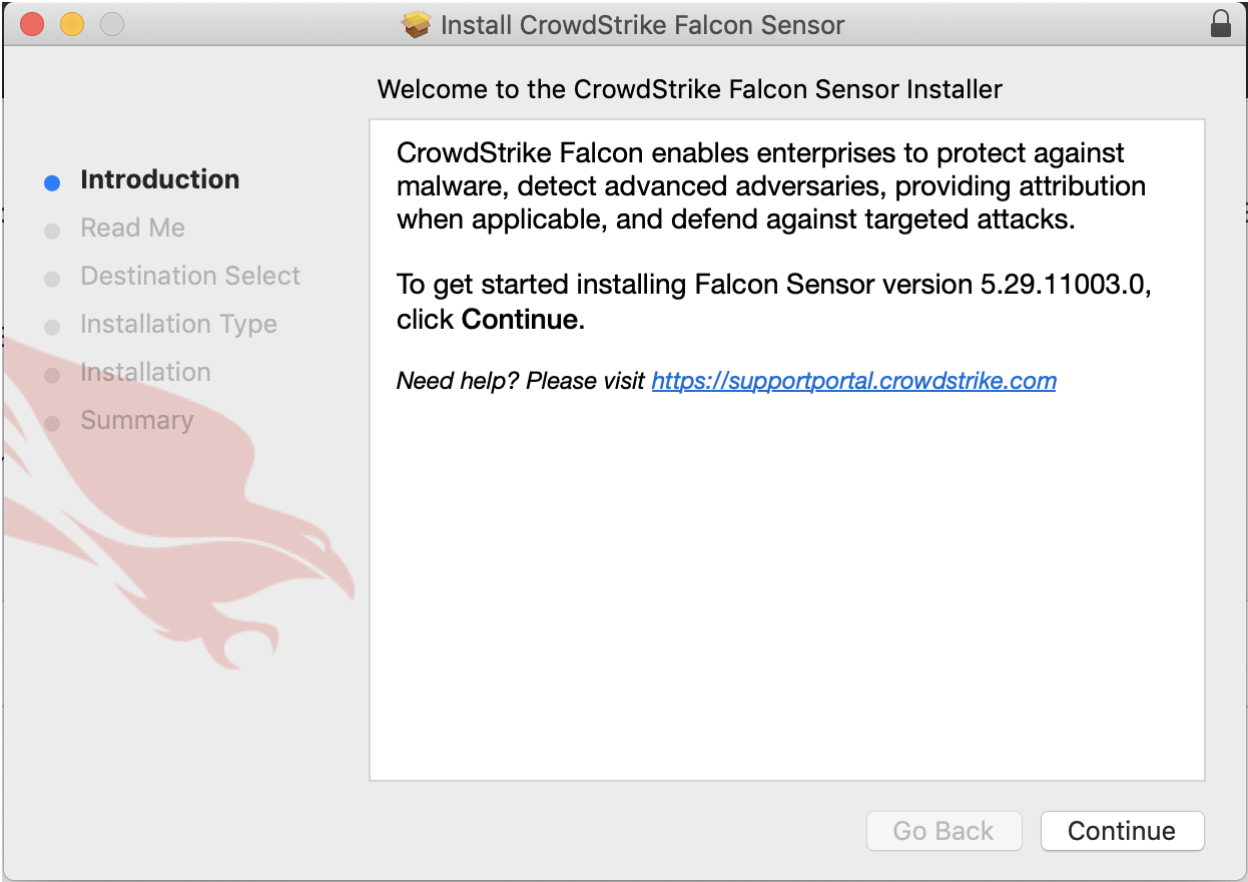Click the window title 'Install CrowdStrike Falcon Sensor'
The image size is (1248, 882).
[642, 24]
